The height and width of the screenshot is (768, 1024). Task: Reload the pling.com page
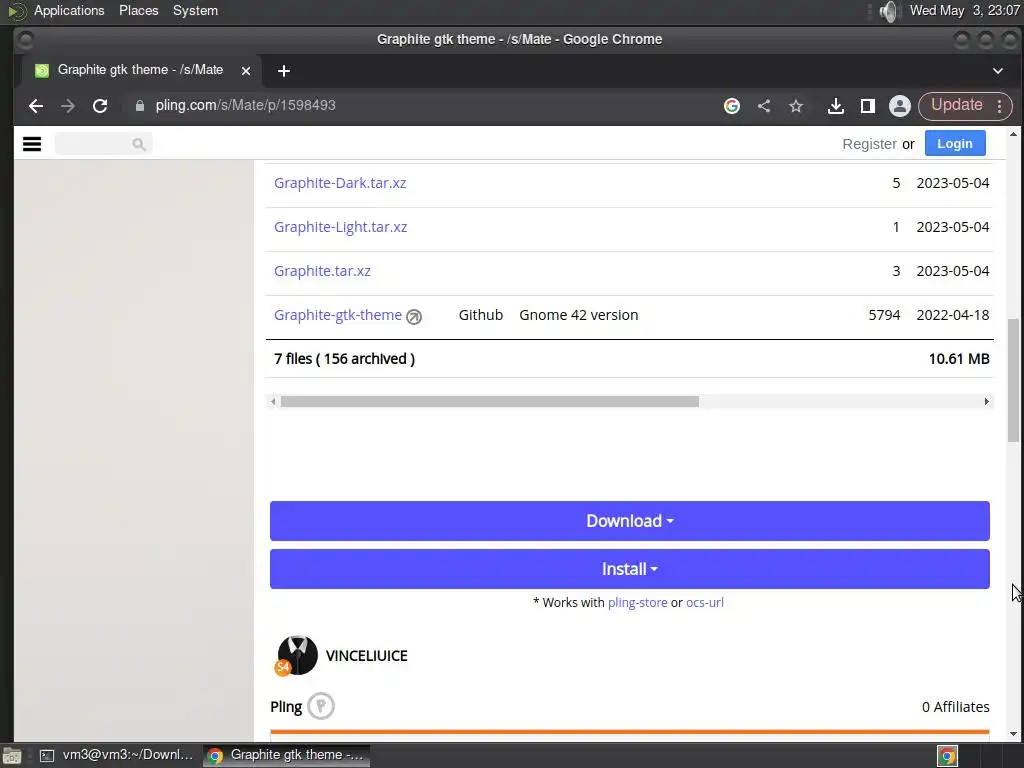coord(100,106)
